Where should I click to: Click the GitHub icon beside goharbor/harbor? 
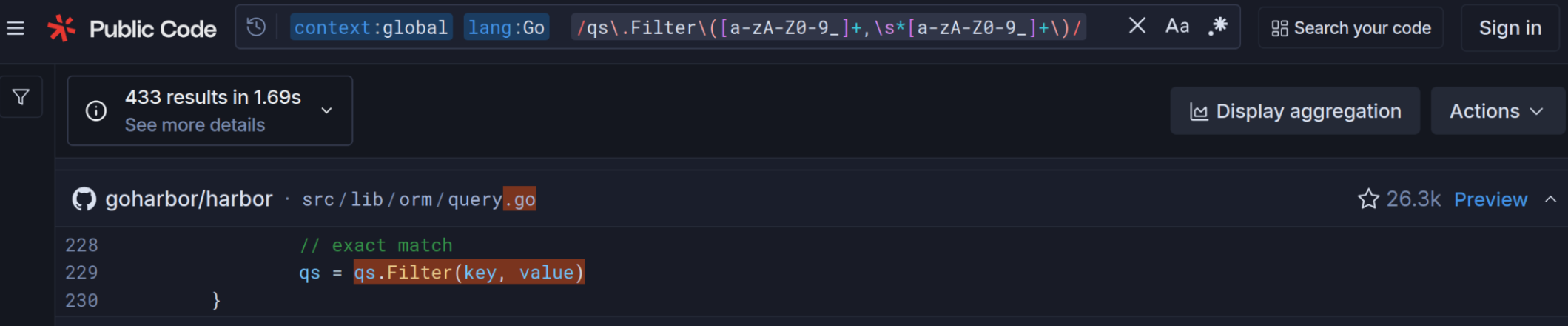(84, 199)
